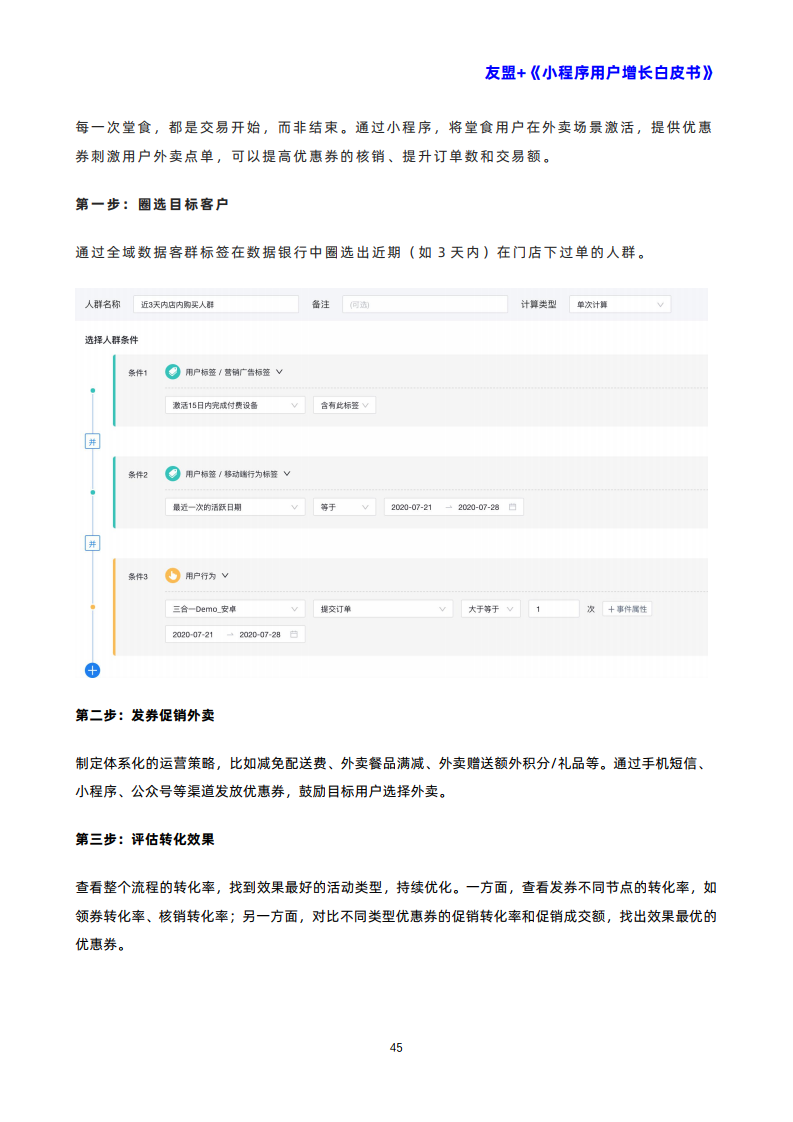The height and width of the screenshot is (1122, 793).
Task: Click heading 第二步：发券促销外卖
Action: tap(145, 716)
